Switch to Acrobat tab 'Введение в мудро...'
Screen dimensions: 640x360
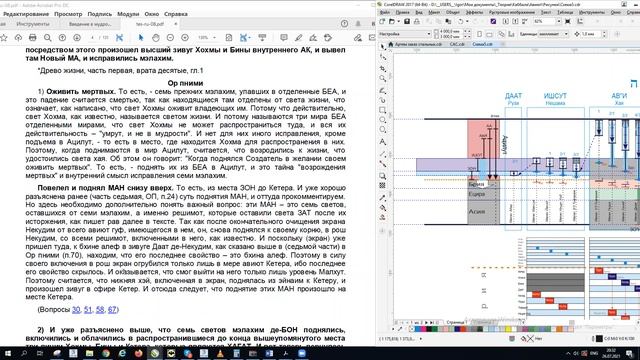[90, 24]
